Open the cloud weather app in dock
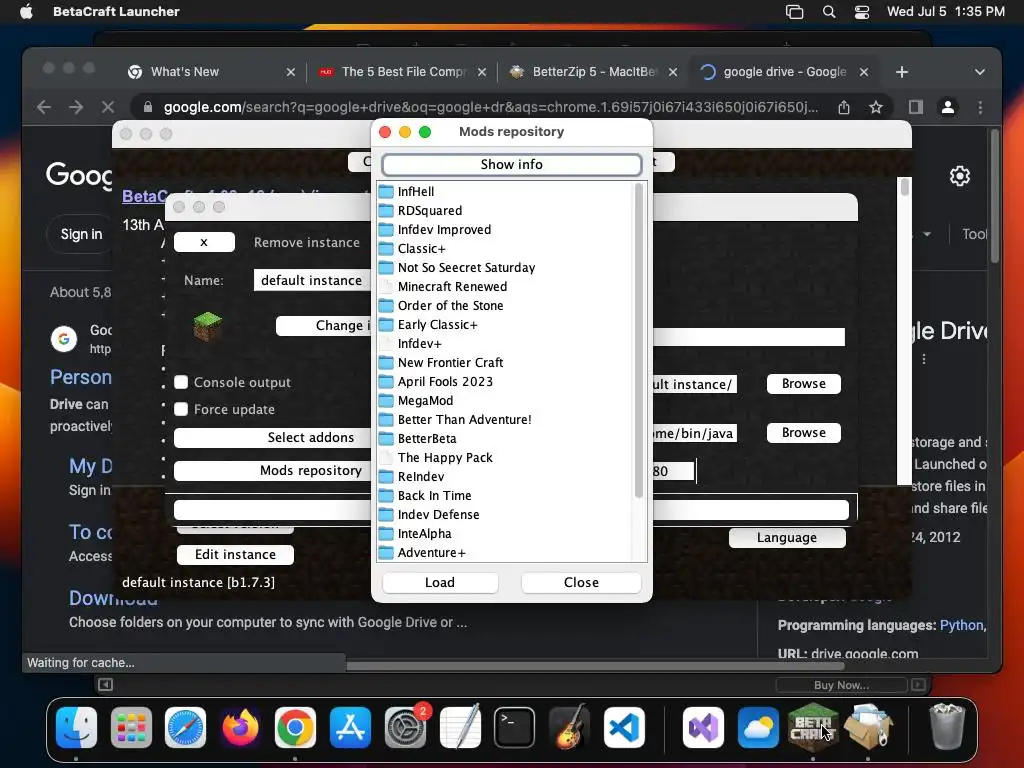 (x=758, y=727)
